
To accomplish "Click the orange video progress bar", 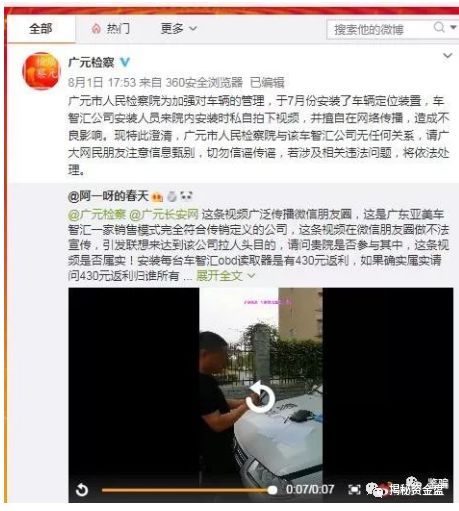I will (189, 490).
